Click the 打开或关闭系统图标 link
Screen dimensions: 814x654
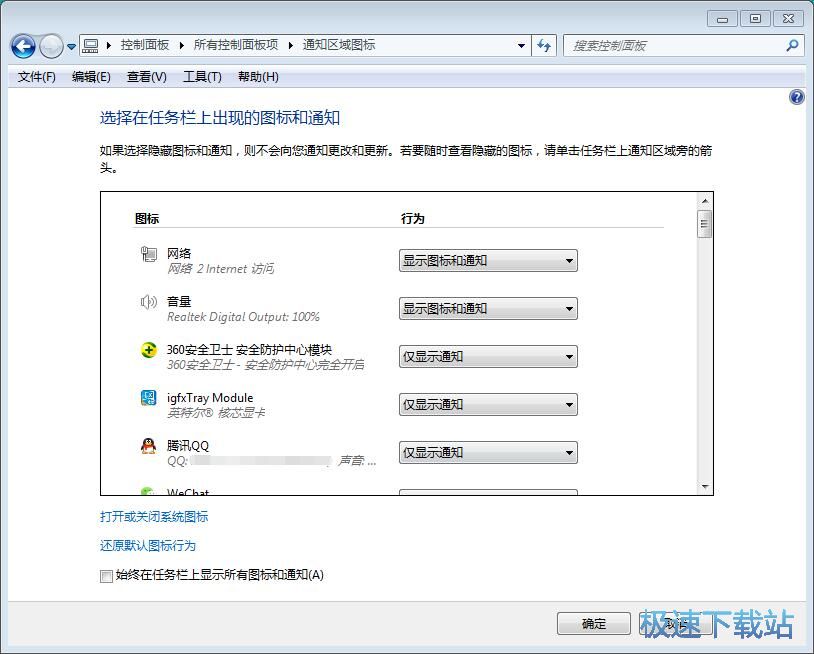(x=154, y=516)
